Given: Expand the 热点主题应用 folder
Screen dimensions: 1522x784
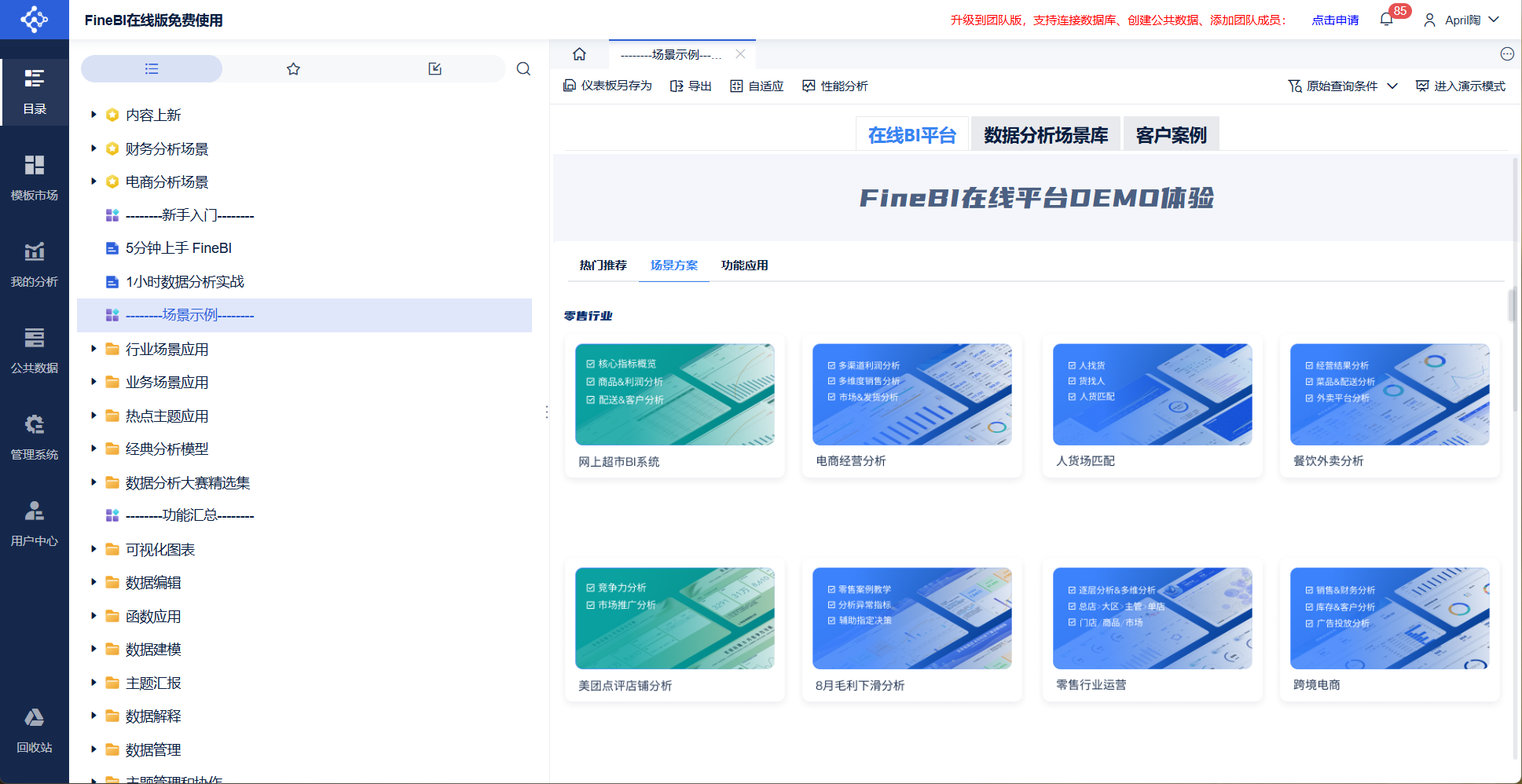Looking at the screenshot, I should pyautogui.click(x=94, y=416).
